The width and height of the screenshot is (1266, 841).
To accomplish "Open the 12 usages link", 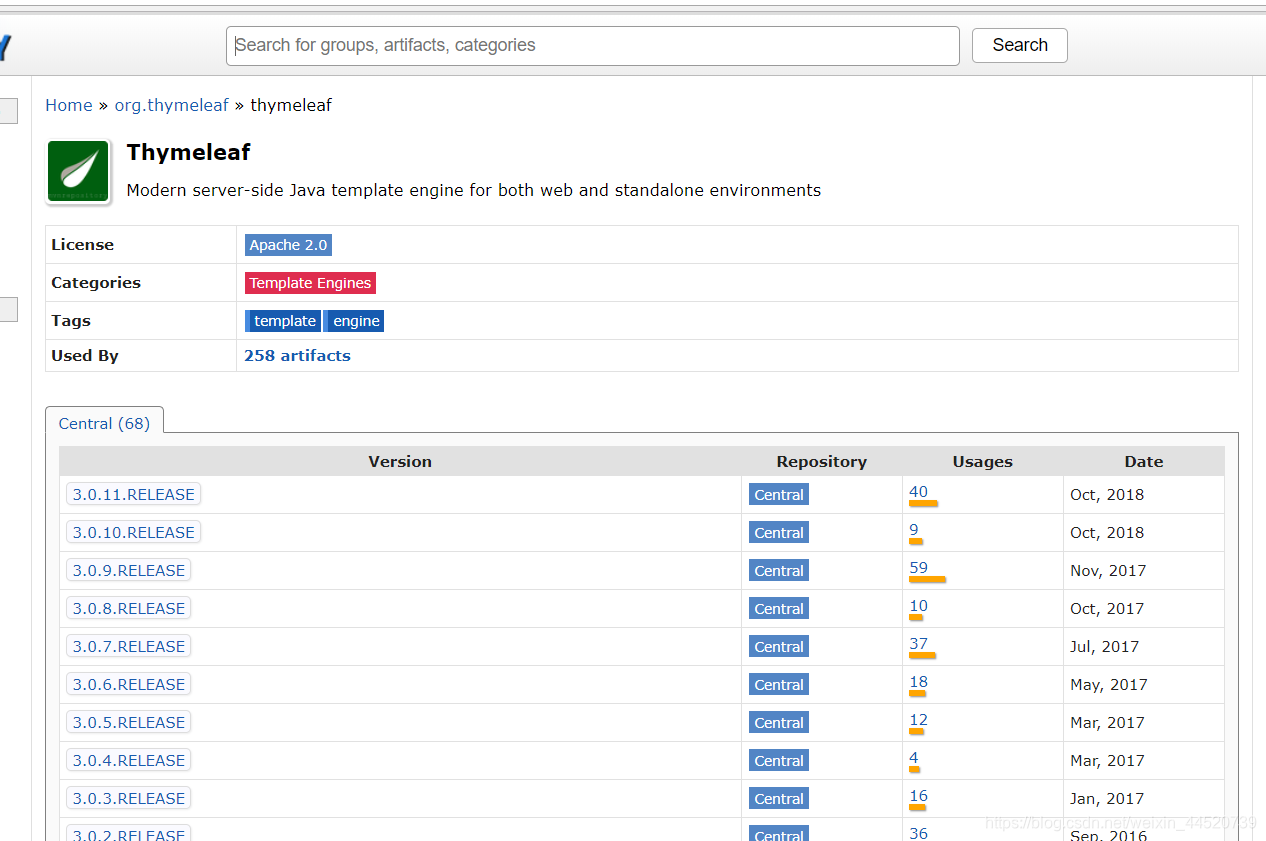I will 919,720.
